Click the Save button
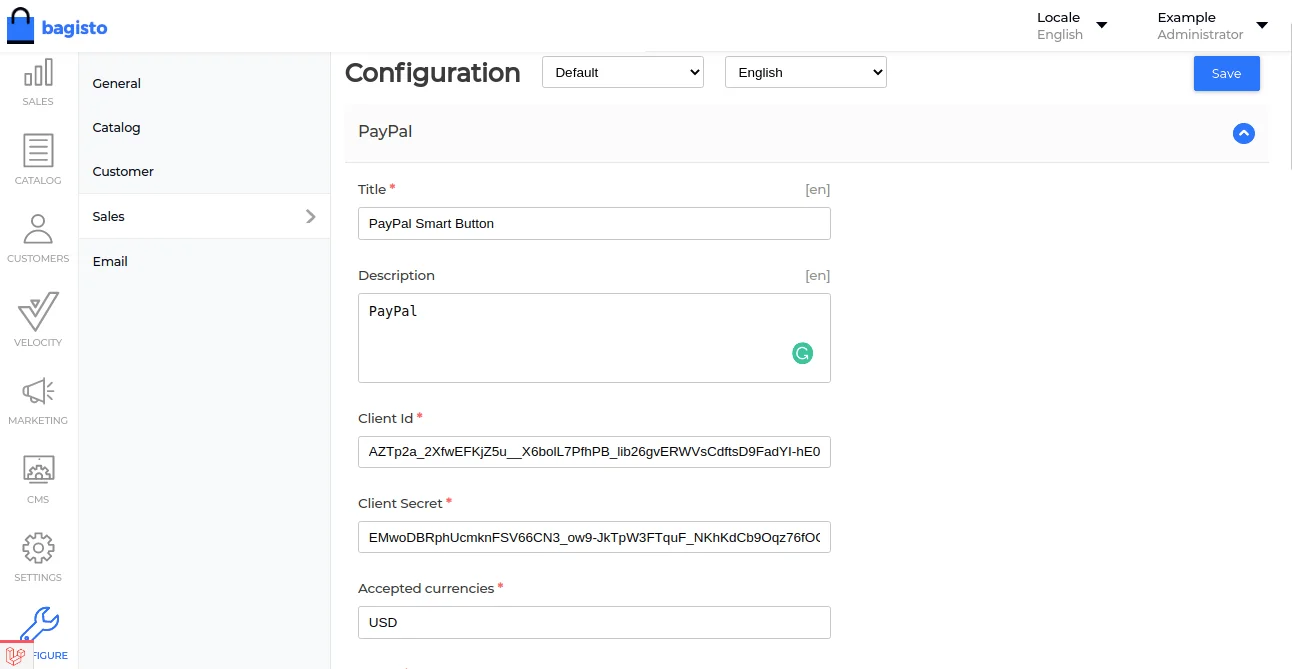The width and height of the screenshot is (1292, 669). pyautogui.click(x=1226, y=73)
